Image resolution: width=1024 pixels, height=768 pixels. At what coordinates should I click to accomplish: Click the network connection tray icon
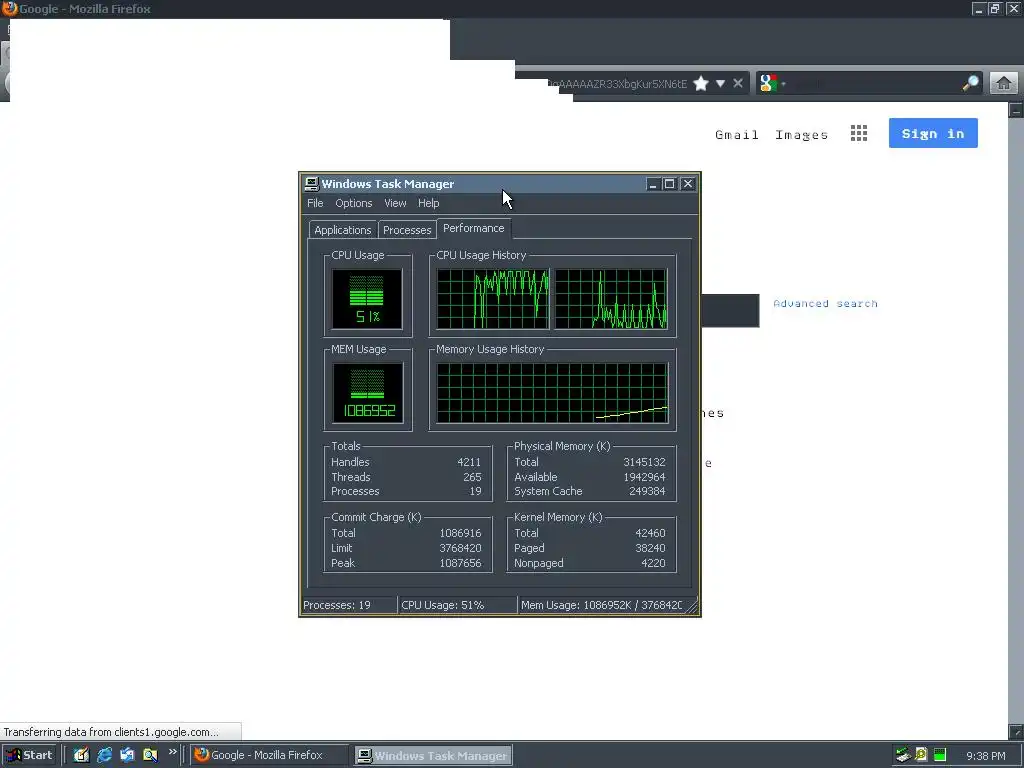903,756
